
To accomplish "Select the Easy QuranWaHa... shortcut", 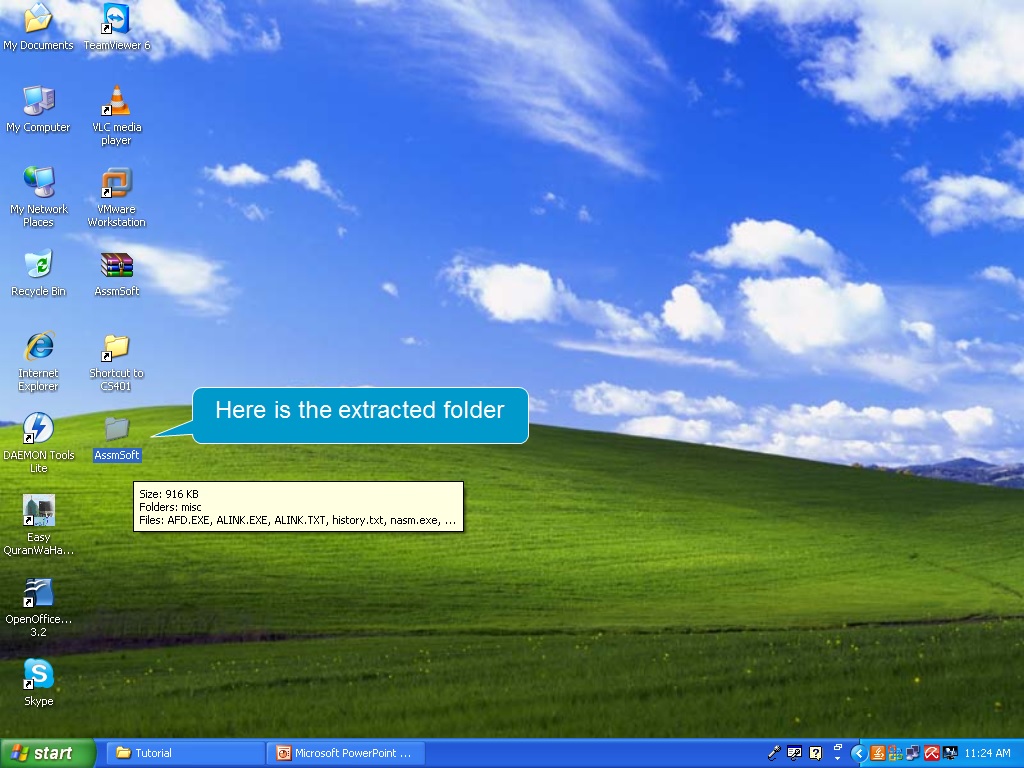I will click(x=38, y=524).
